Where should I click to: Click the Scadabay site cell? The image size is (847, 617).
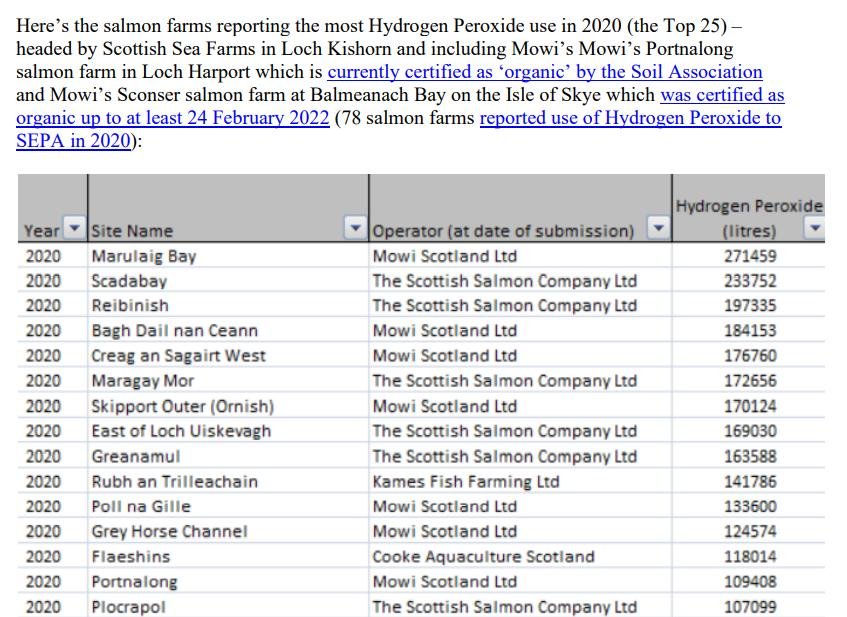[x=129, y=281]
